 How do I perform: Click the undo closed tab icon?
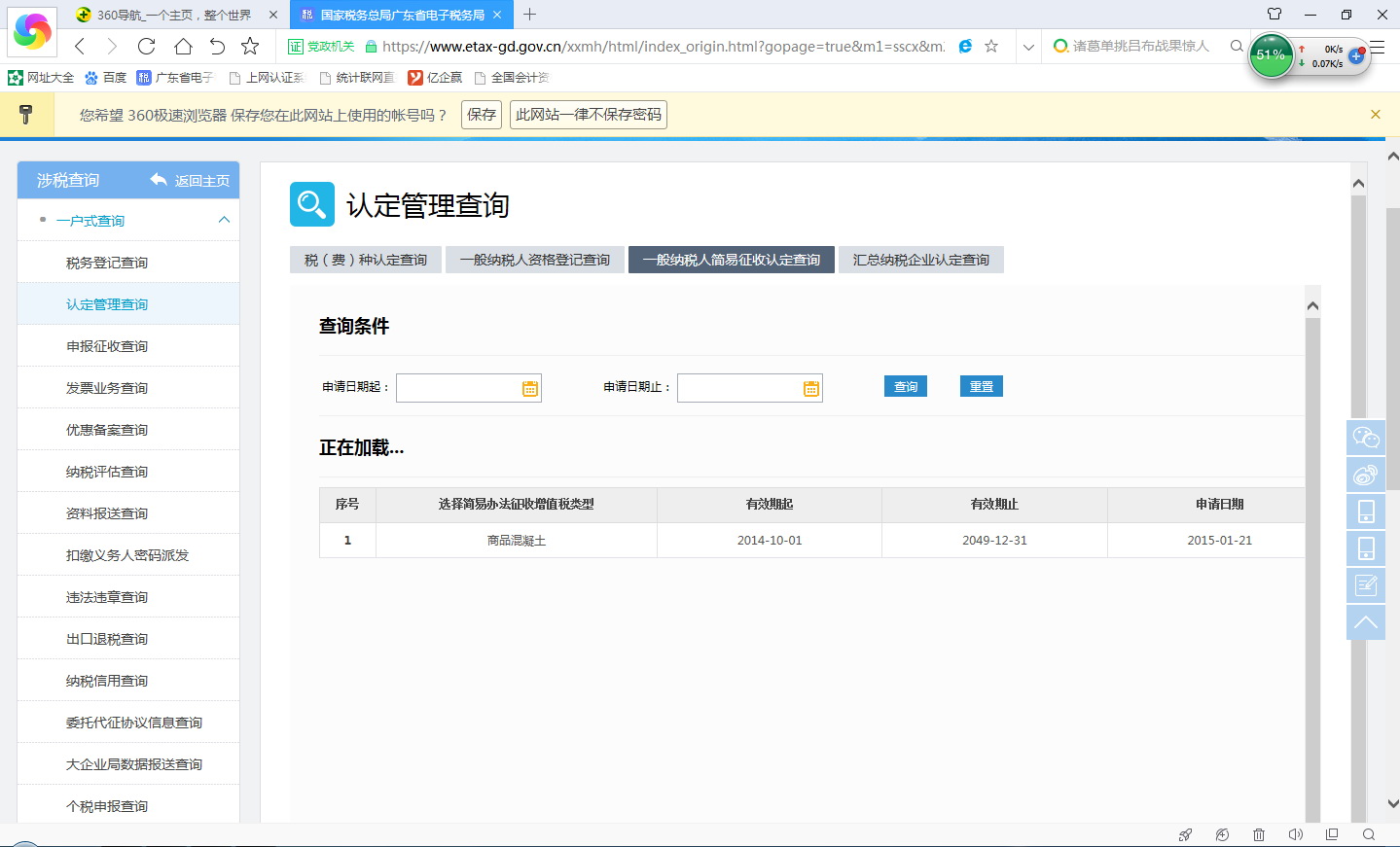point(217,46)
